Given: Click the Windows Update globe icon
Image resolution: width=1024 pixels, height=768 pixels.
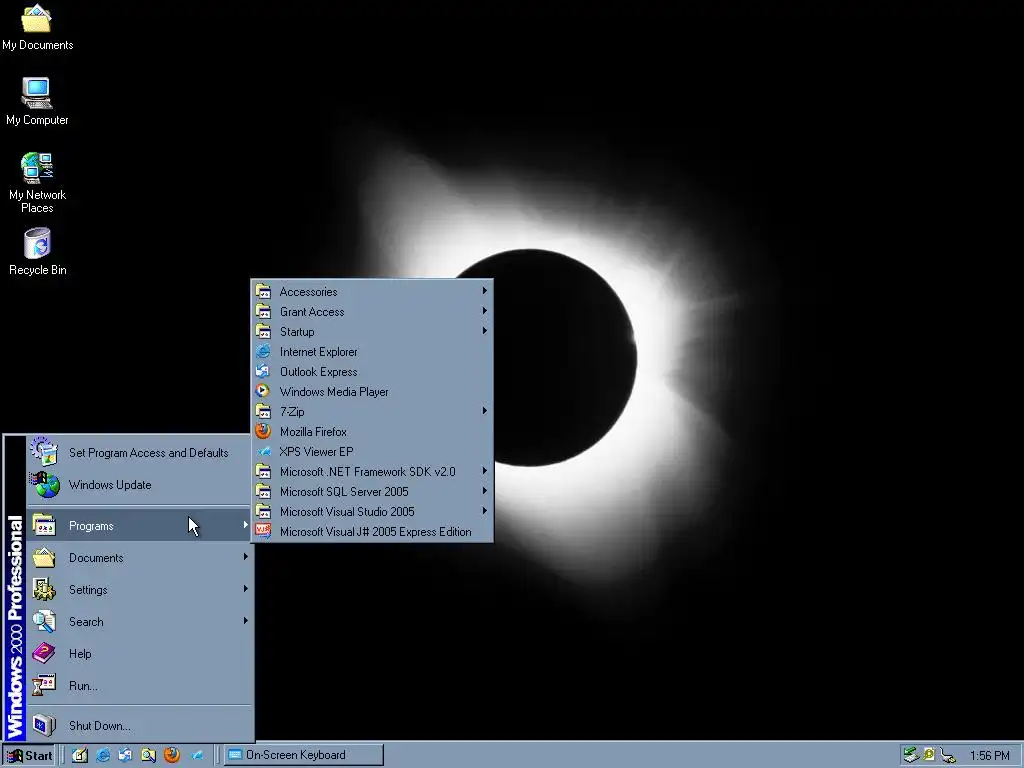Looking at the screenshot, I should (x=44, y=485).
